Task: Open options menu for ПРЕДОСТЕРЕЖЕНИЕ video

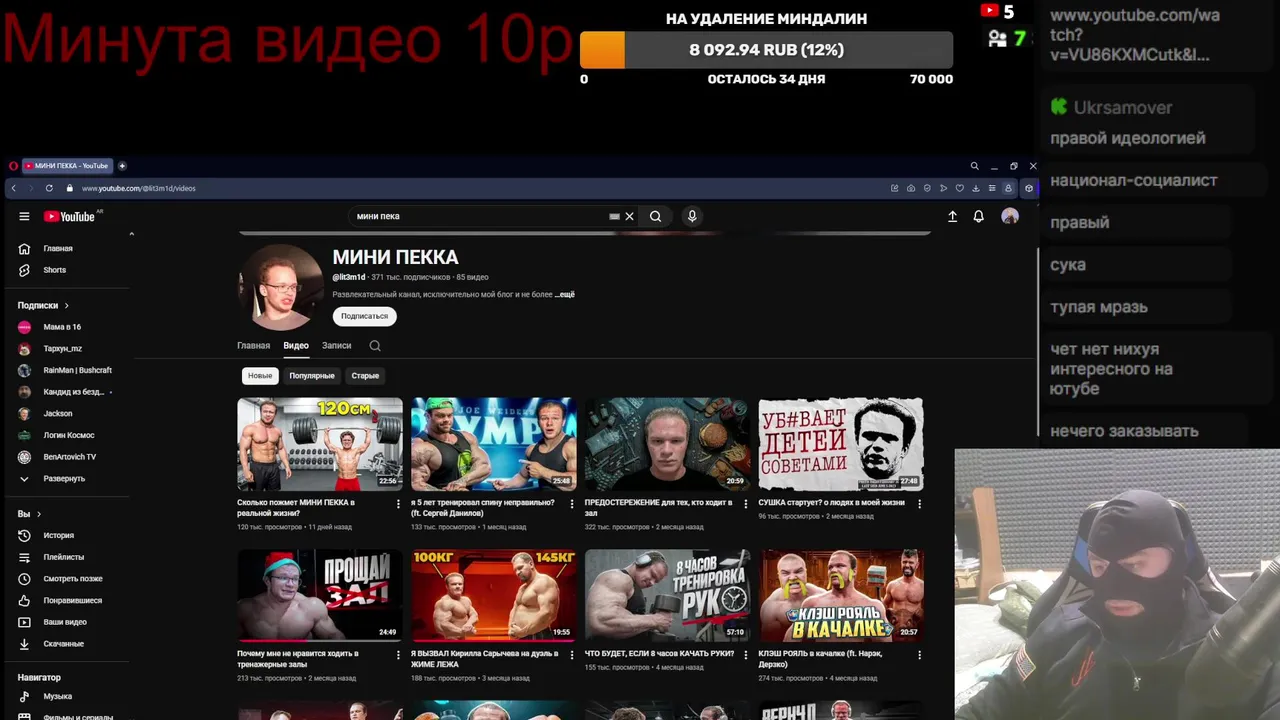Action: pyautogui.click(x=746, y=504)
